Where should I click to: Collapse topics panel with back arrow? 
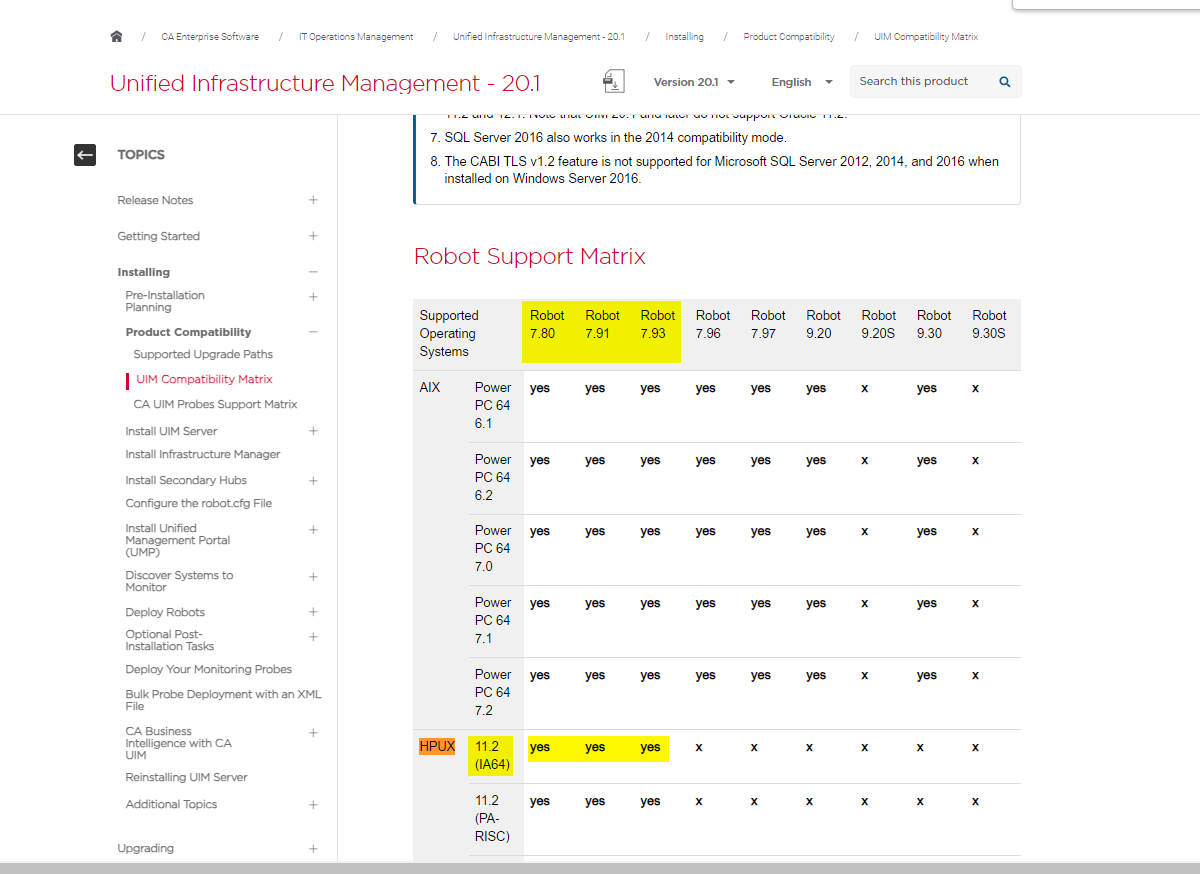click(x=85, y=155)
